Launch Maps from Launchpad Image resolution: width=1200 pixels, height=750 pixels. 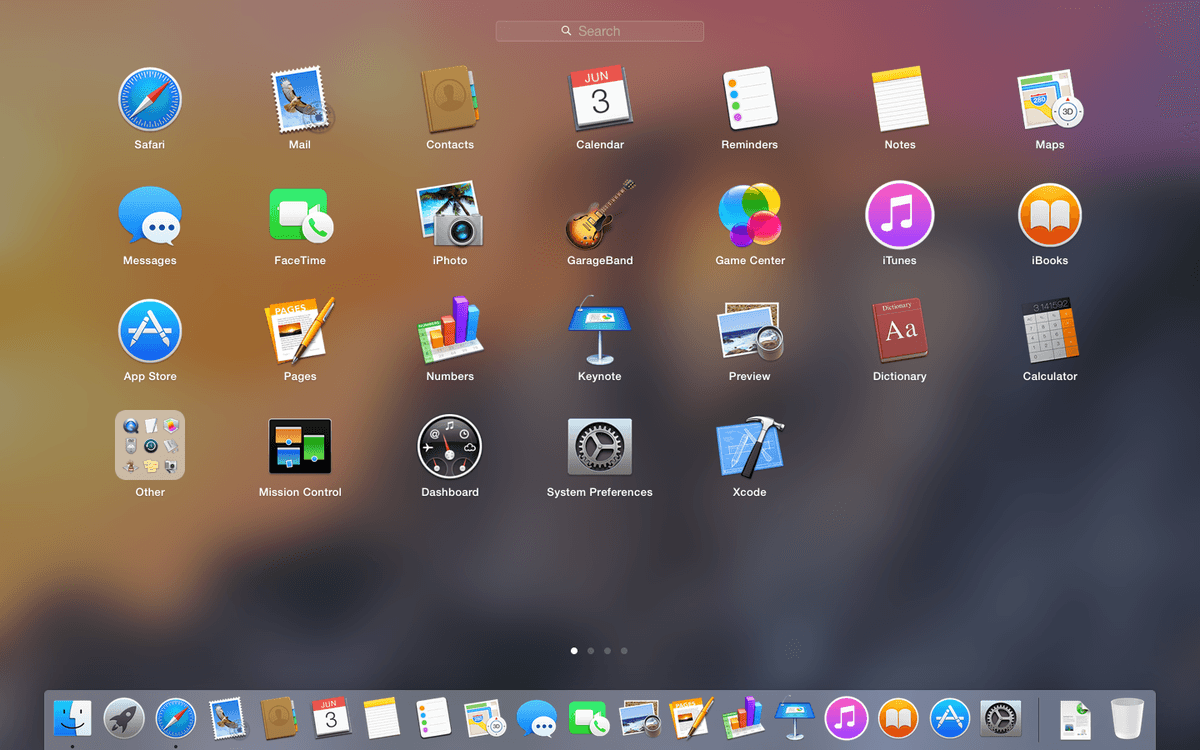tap(1049, 100)
